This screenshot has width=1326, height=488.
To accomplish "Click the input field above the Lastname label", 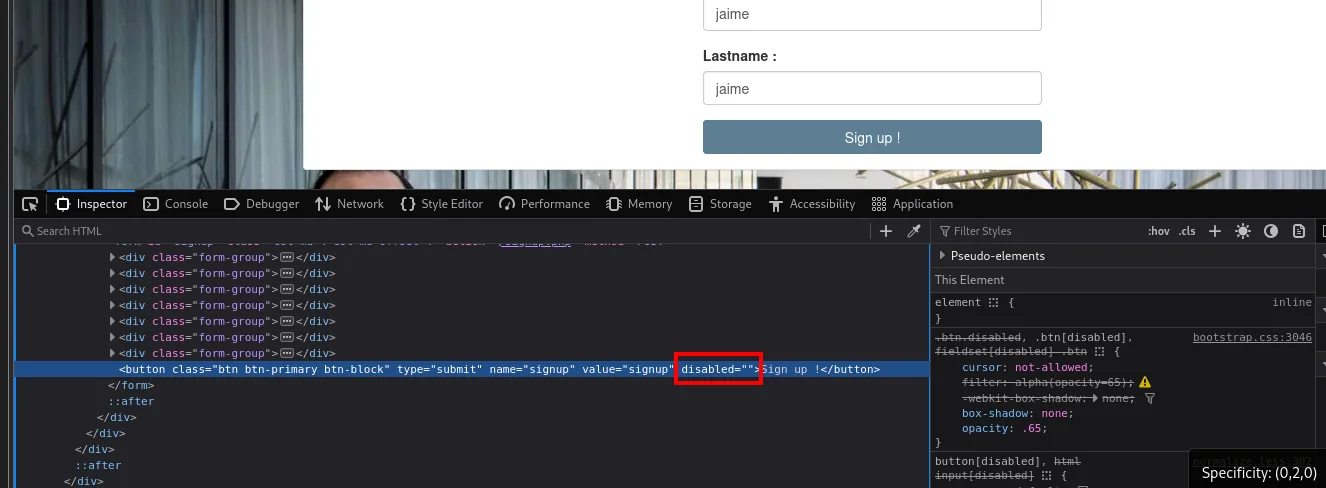I will point(872,14).
